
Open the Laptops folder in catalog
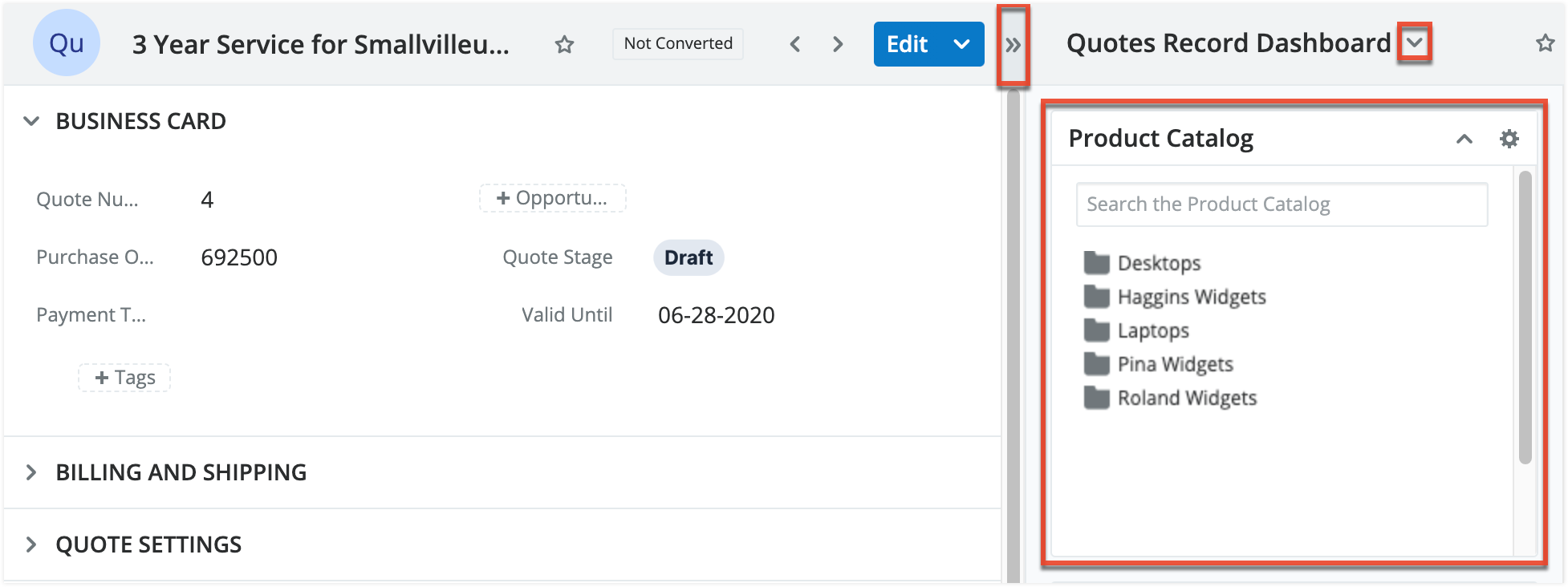1152,330
